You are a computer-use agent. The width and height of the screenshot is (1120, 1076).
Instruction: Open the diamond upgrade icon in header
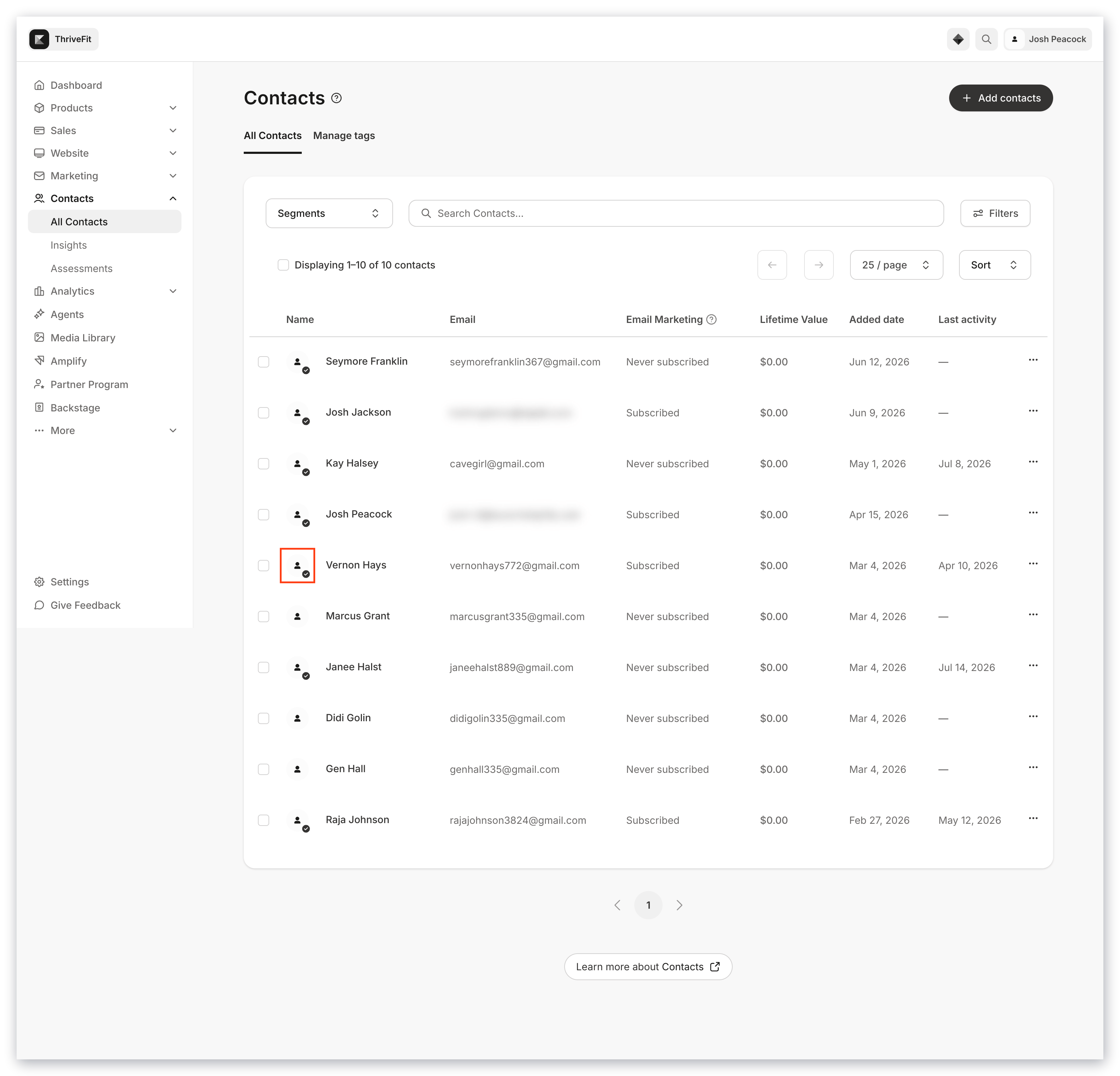click(958, 39)
